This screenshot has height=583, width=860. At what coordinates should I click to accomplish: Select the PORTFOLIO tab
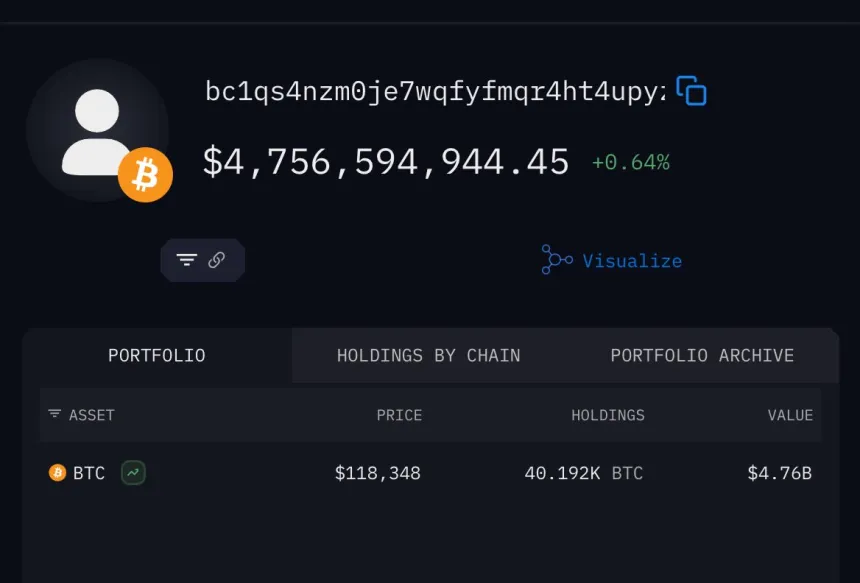click(156, 355)
